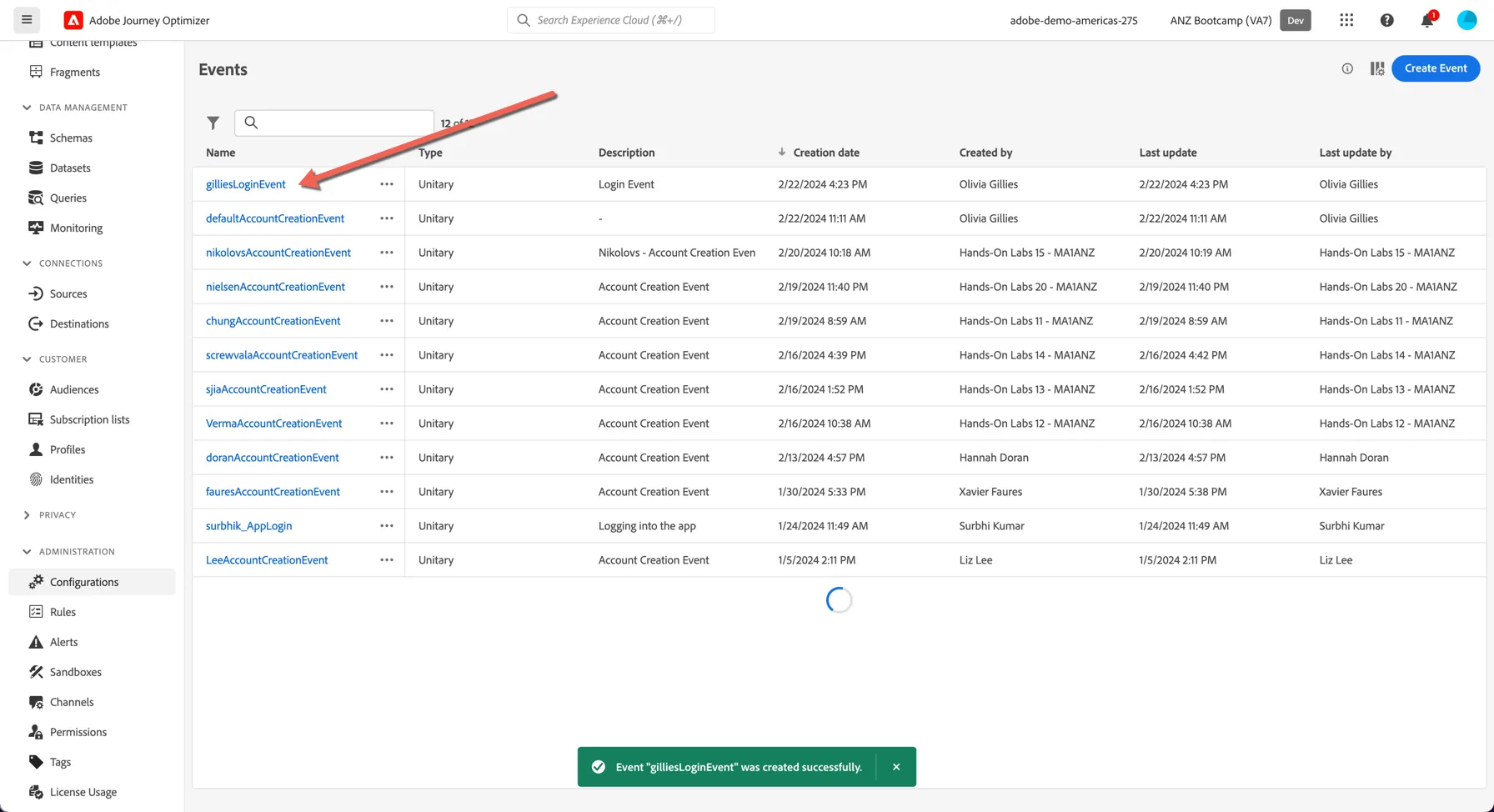Sort by Creation date column
The height and width of the screenshot is (812, 1494).
(826, 153)
